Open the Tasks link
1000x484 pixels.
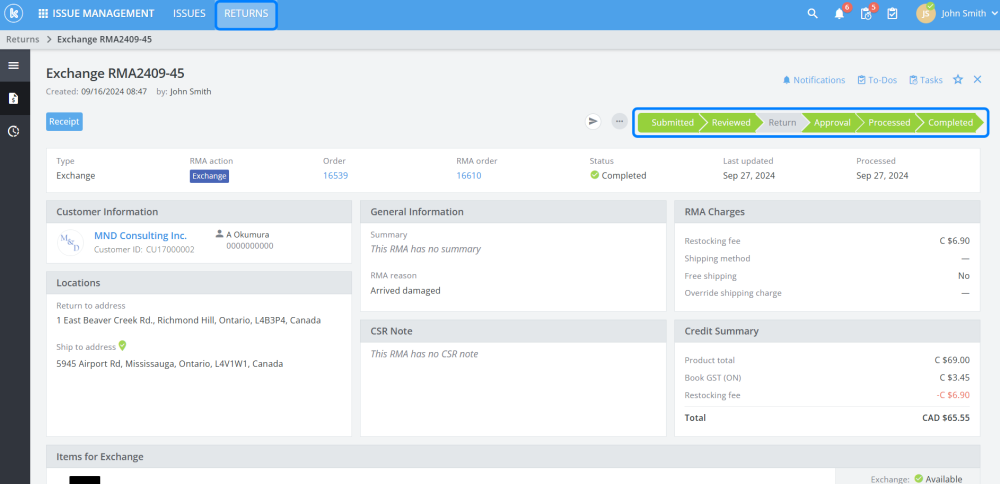926,80
